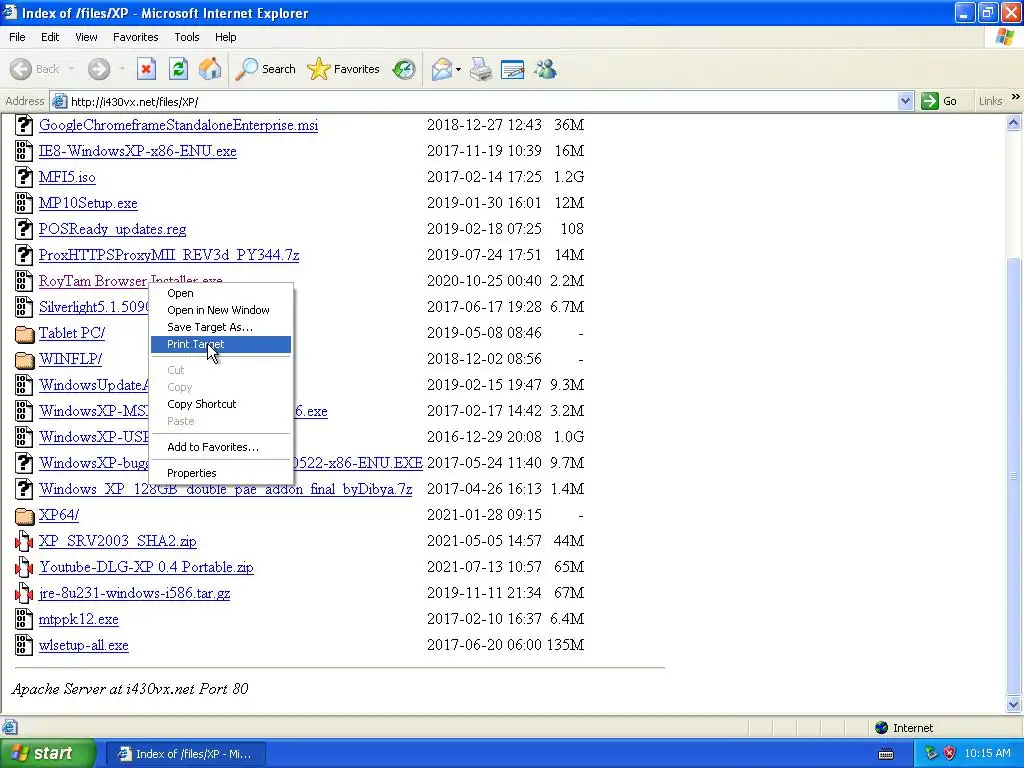Viewport: 1024px width, 768px height.
Task: Click the binary icon beside wlsetup-all.exe
Action: tap(24, 645)
